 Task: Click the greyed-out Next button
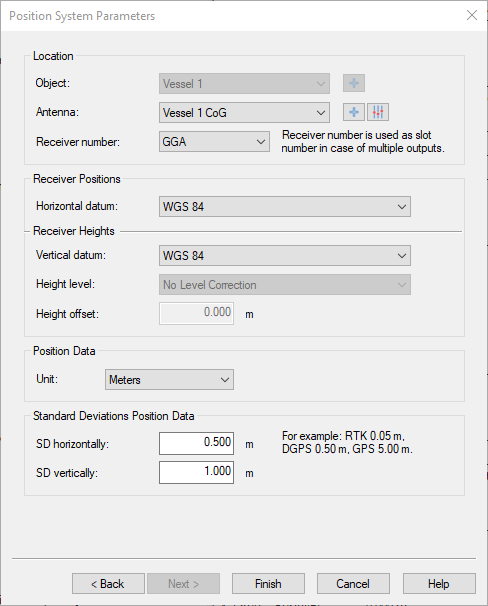point(183,584)
